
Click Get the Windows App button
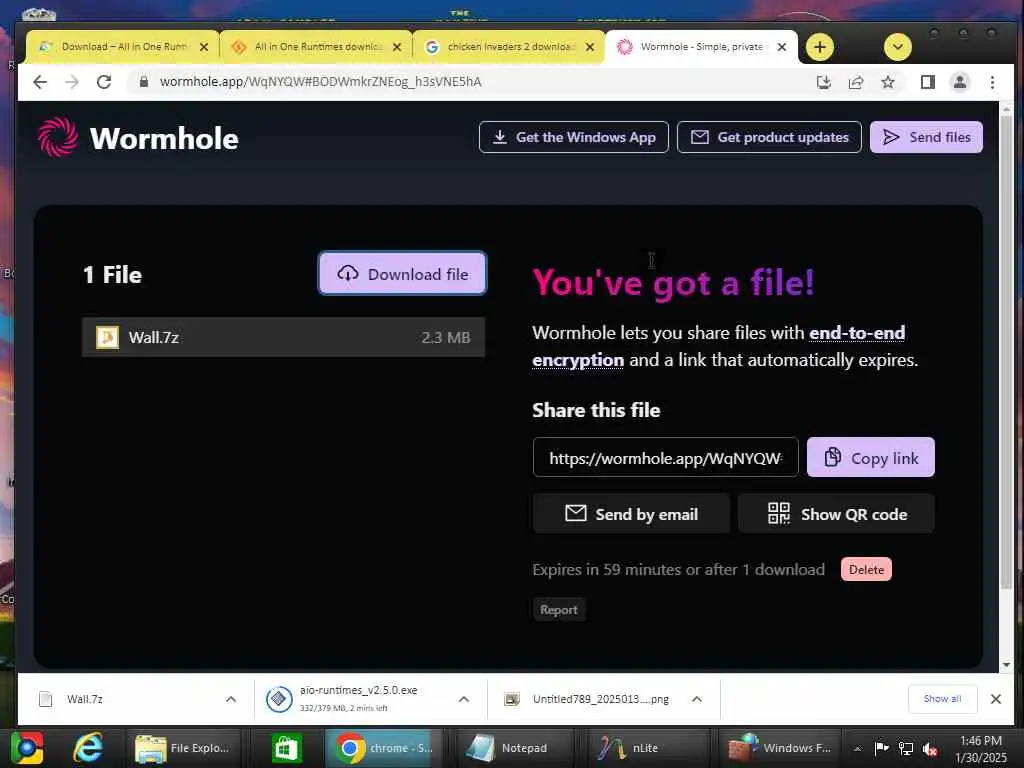(573, 137)
